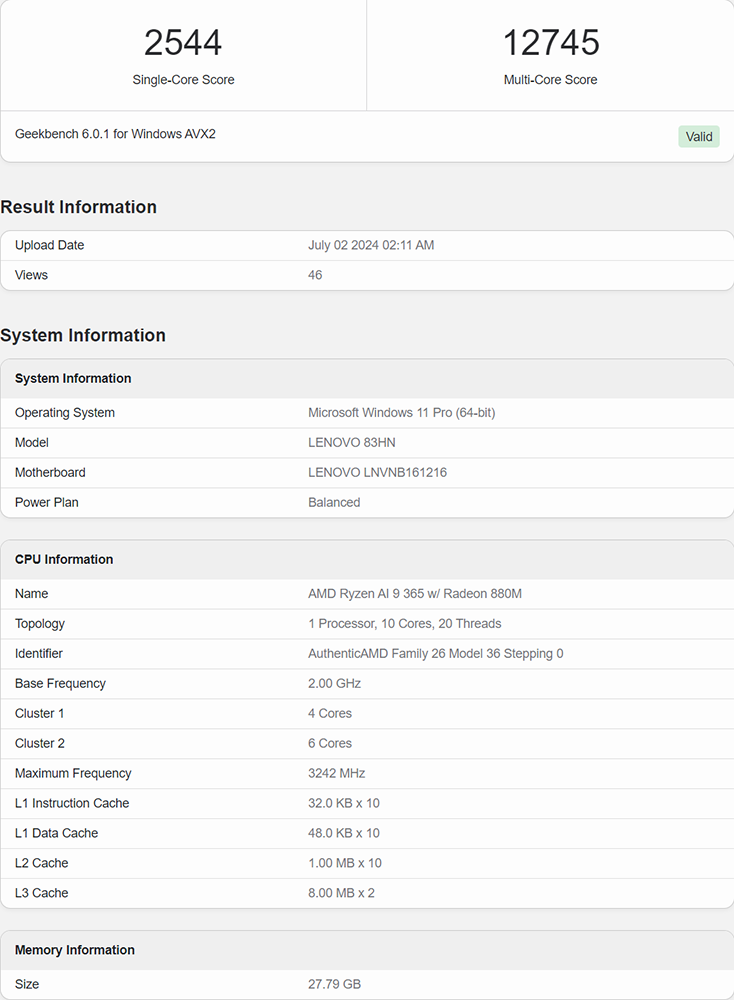The image size is (734, 1000).
Task: Click the single-core score 2544
Action: click(183, 43)
